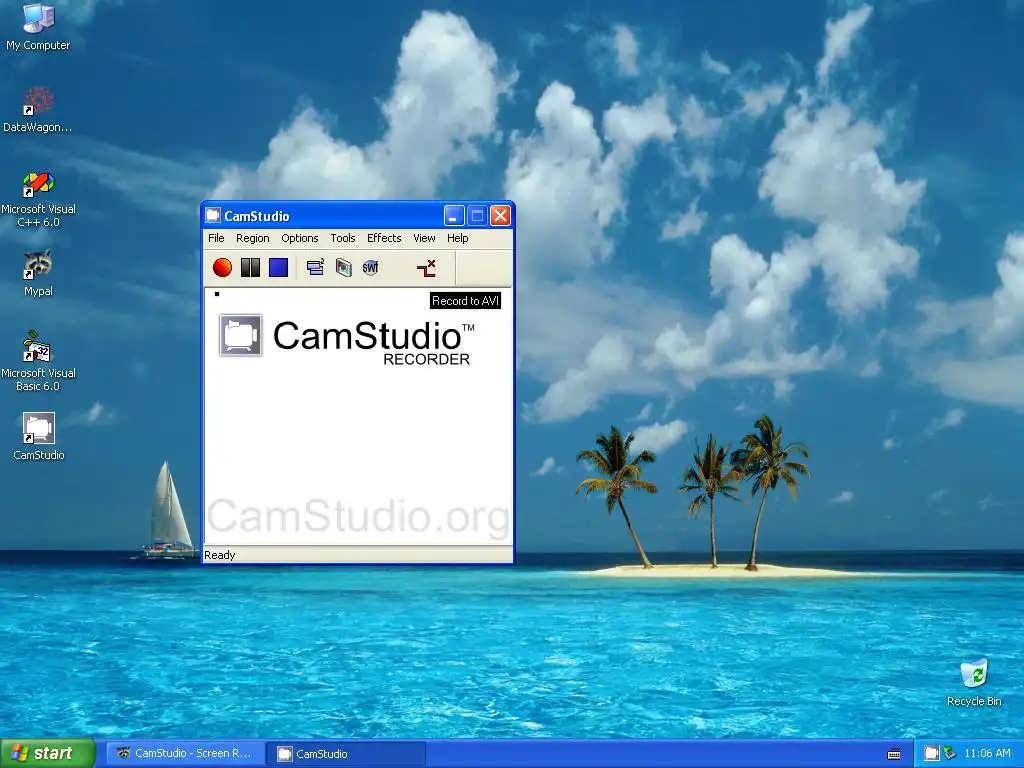1024x768 pixels.
Task: Select the DataWagon desktop shortcut
Action: coord(38,109)
